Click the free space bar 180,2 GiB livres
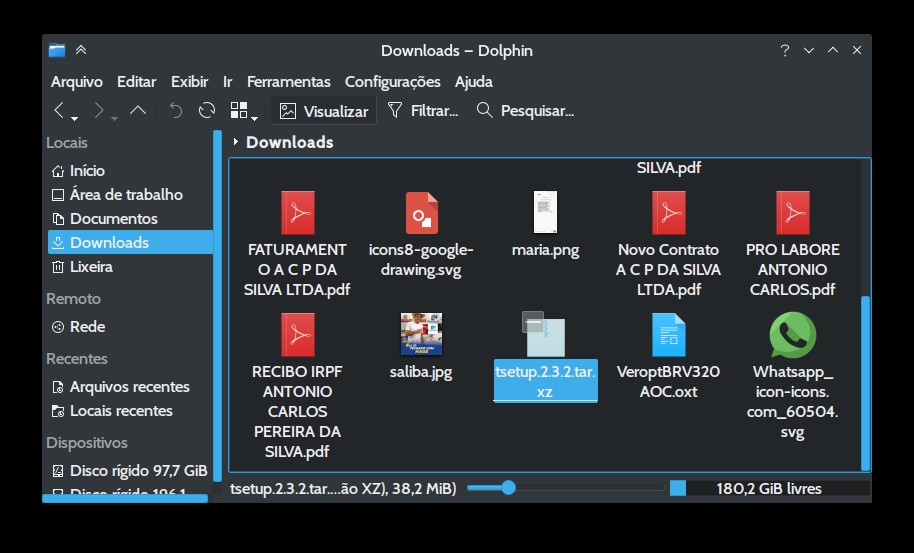 pos(769,488)
